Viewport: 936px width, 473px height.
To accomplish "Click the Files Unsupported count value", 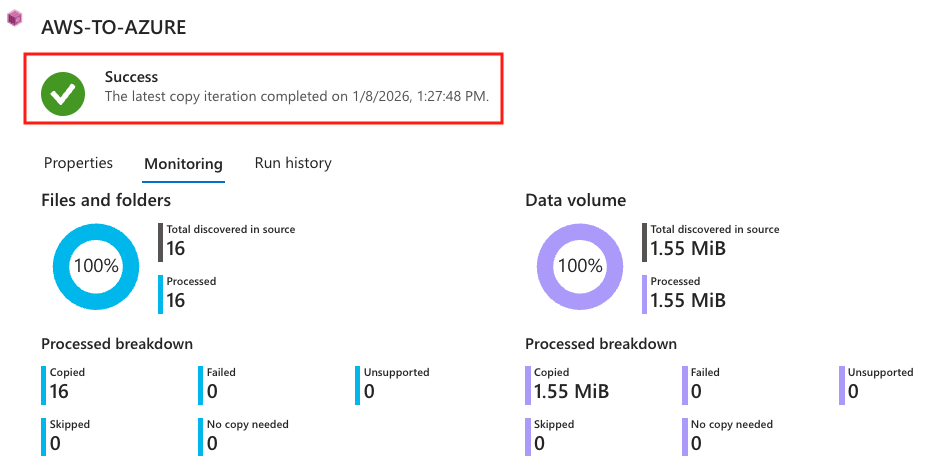I will point(369,391).
